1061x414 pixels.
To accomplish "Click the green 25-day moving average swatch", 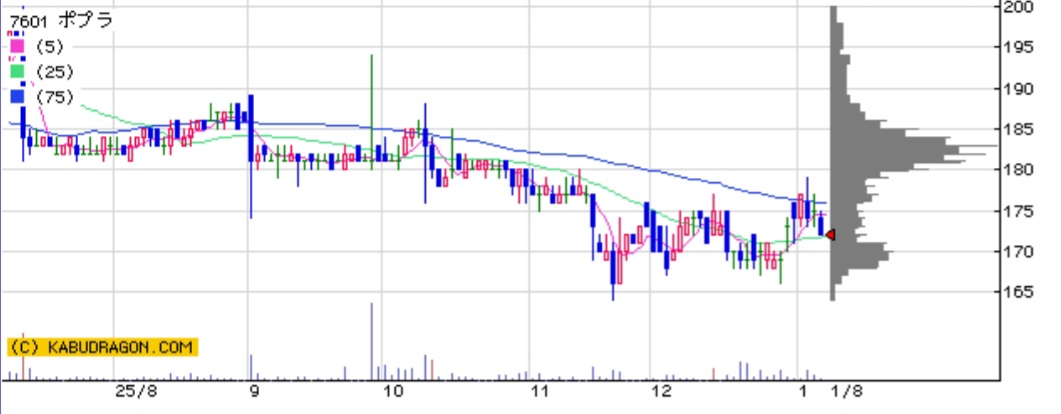I will tap(17, 71).
